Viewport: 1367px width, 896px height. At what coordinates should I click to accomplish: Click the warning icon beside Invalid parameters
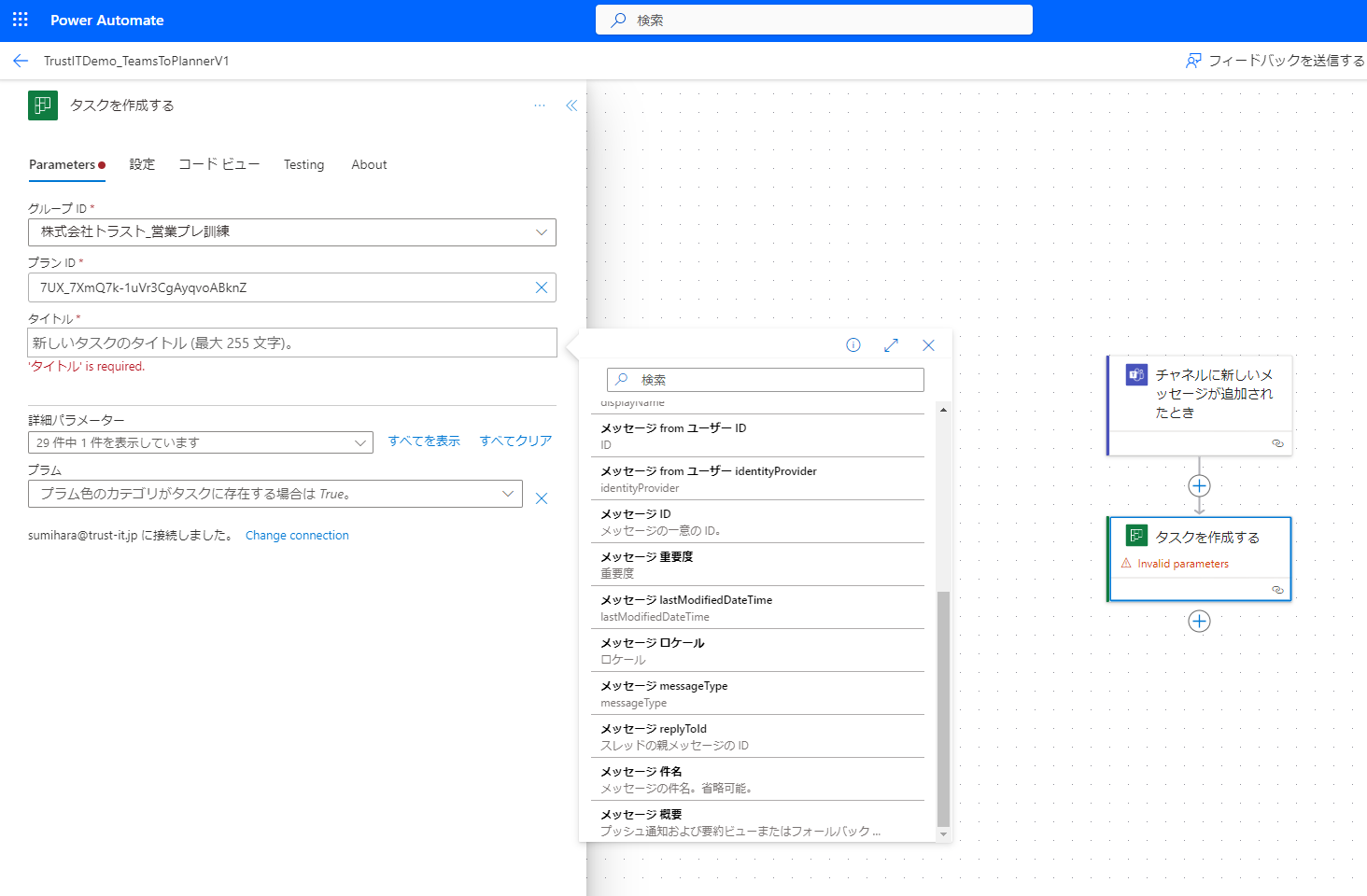[1126, 564]
